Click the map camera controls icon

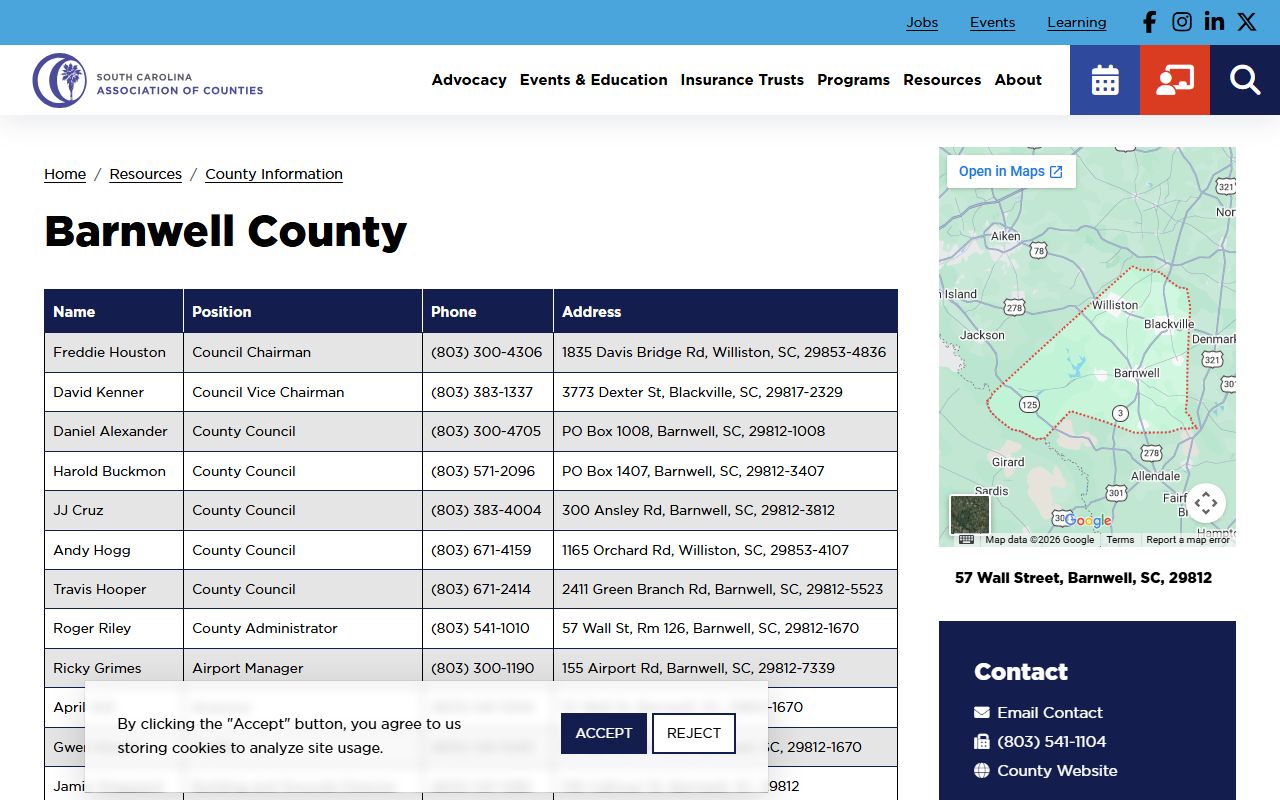click(x=1205, y=503)
